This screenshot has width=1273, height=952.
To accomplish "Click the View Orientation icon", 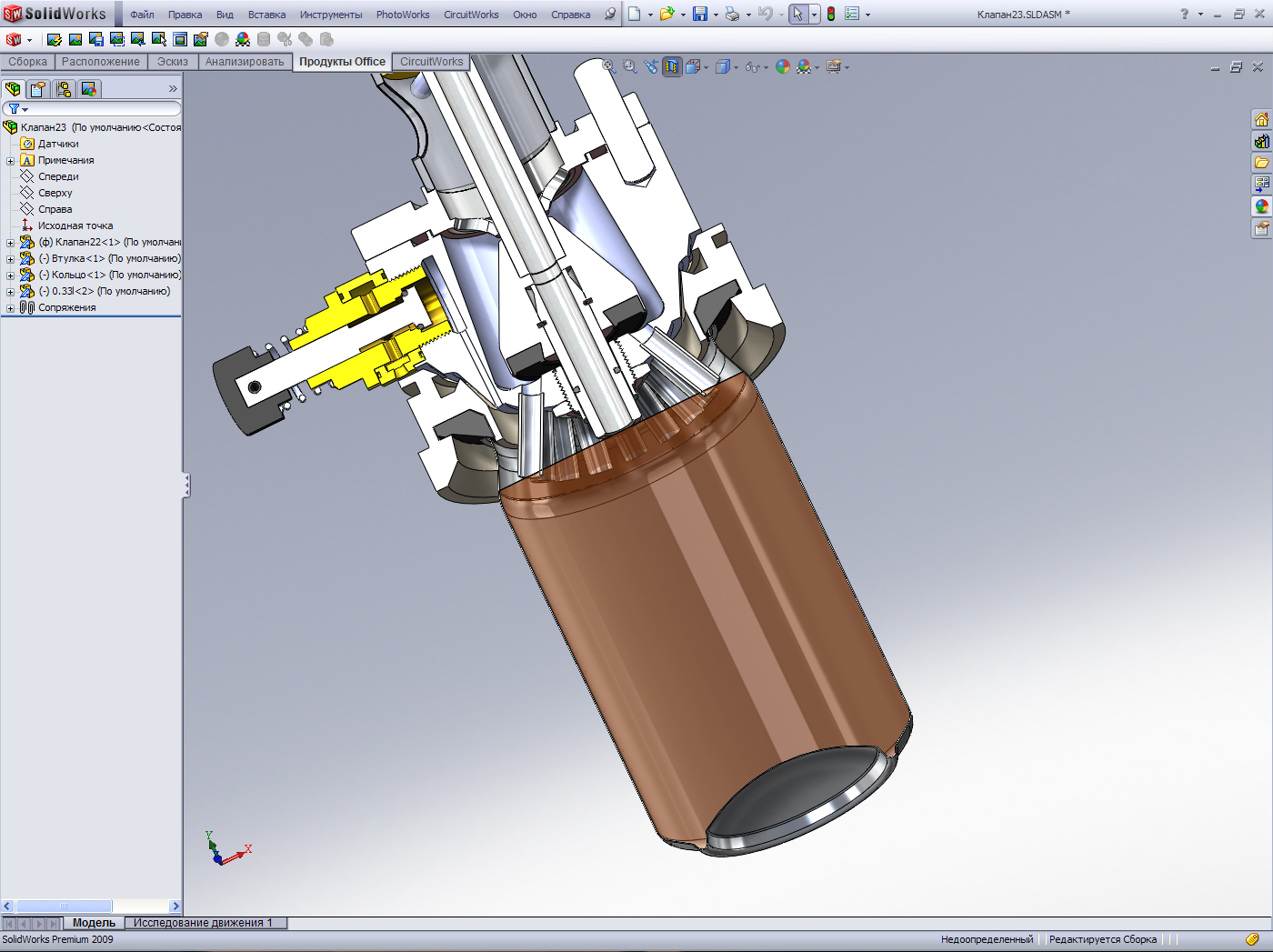I will 694,66.
